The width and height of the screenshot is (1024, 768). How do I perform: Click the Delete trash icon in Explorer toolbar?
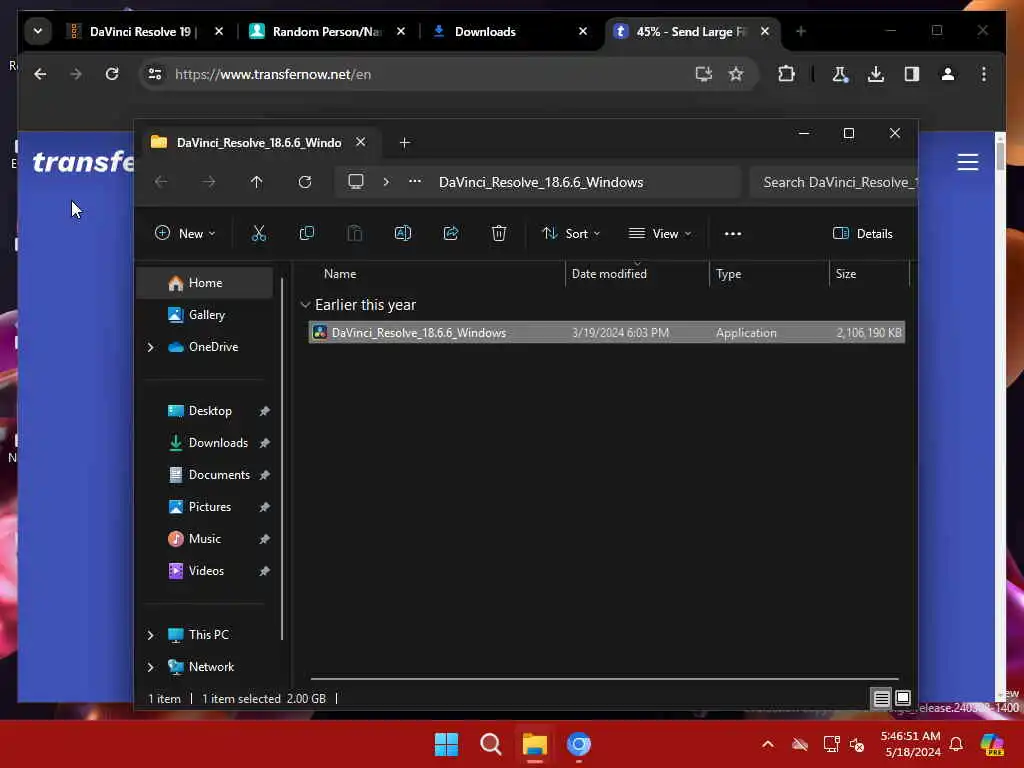(499, 233)
